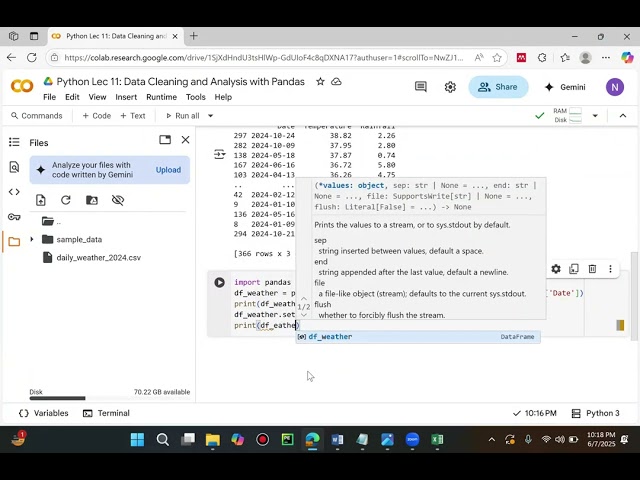Open the cell more-options menu
The image size is (640, 480).
point(611,269)
